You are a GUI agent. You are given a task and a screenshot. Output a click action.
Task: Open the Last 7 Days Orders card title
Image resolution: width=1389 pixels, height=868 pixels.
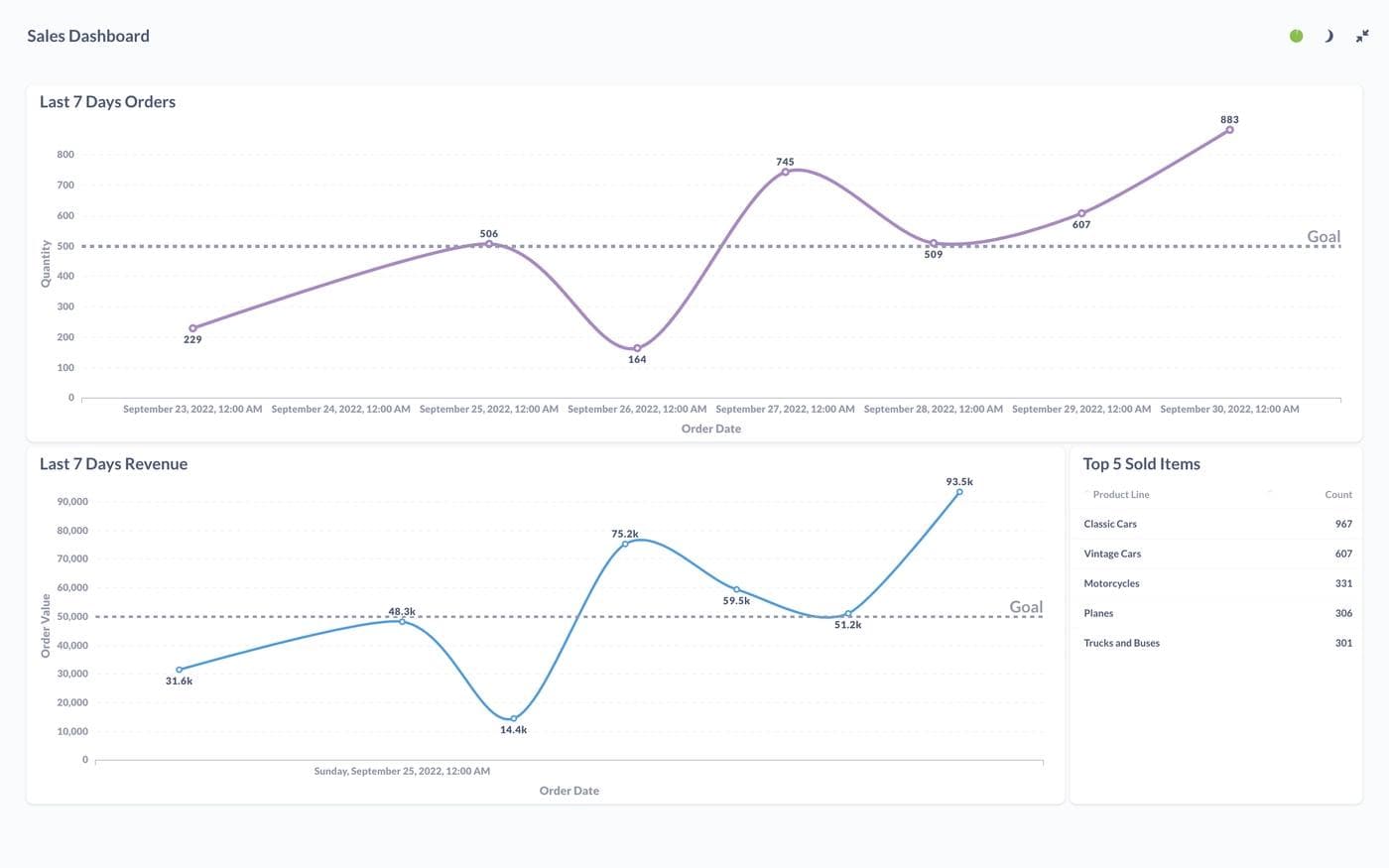(107, 101)
